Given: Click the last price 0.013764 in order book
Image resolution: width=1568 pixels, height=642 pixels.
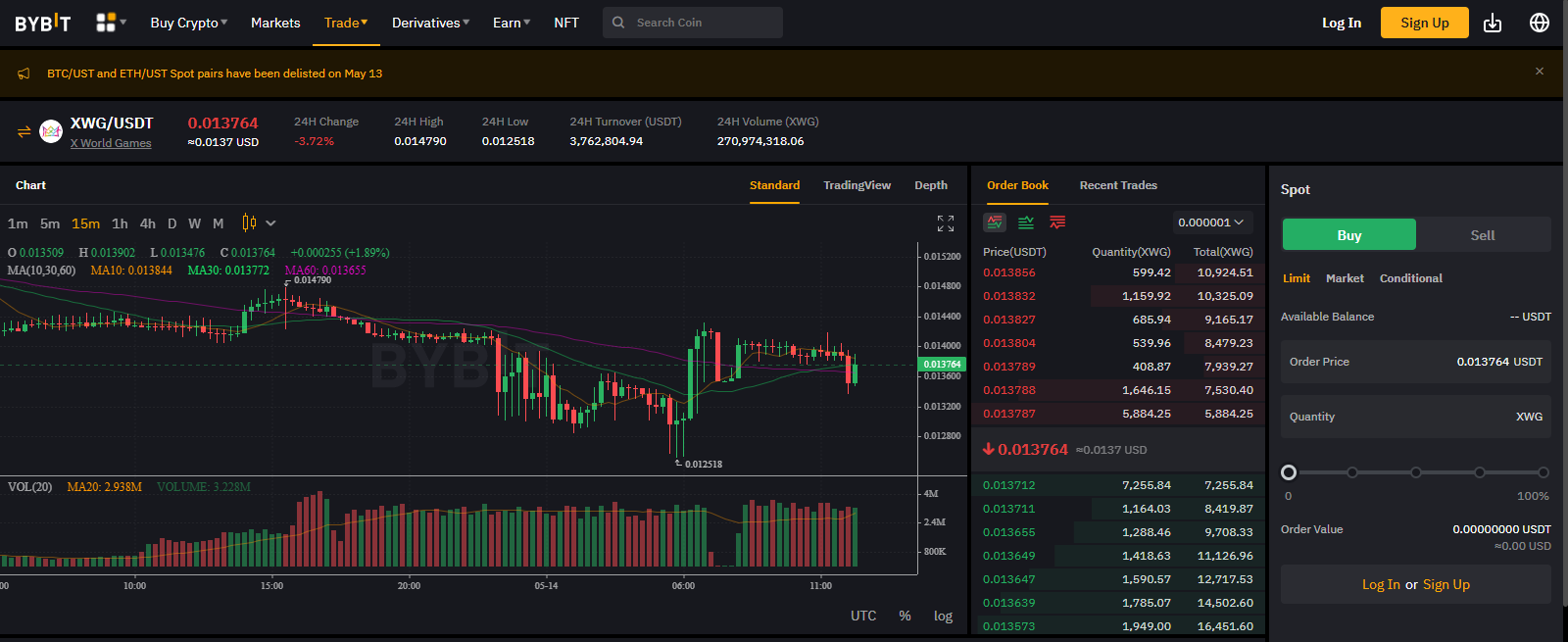Looking at the screenshot, I should 1033,449.
